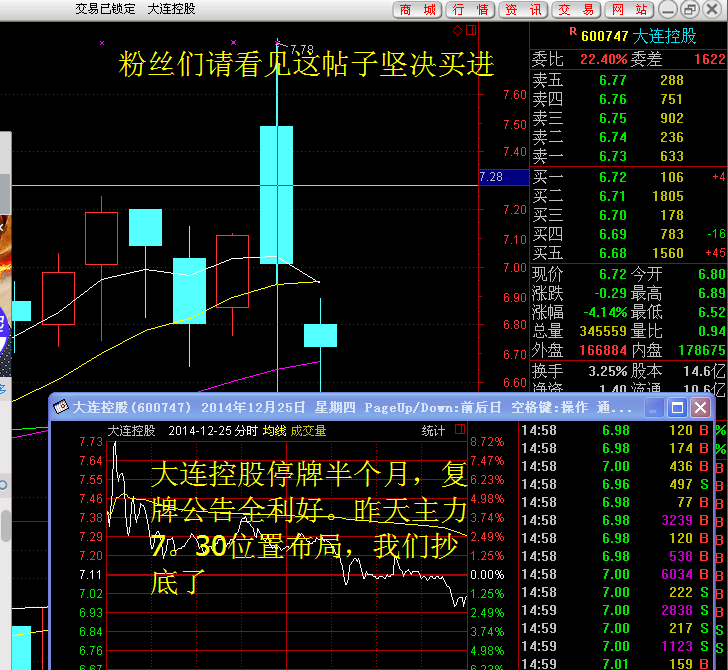Viewport: 728px width, 670px height.
Task: Click the 总量 345559 value
Action: (x=603, y=332)
